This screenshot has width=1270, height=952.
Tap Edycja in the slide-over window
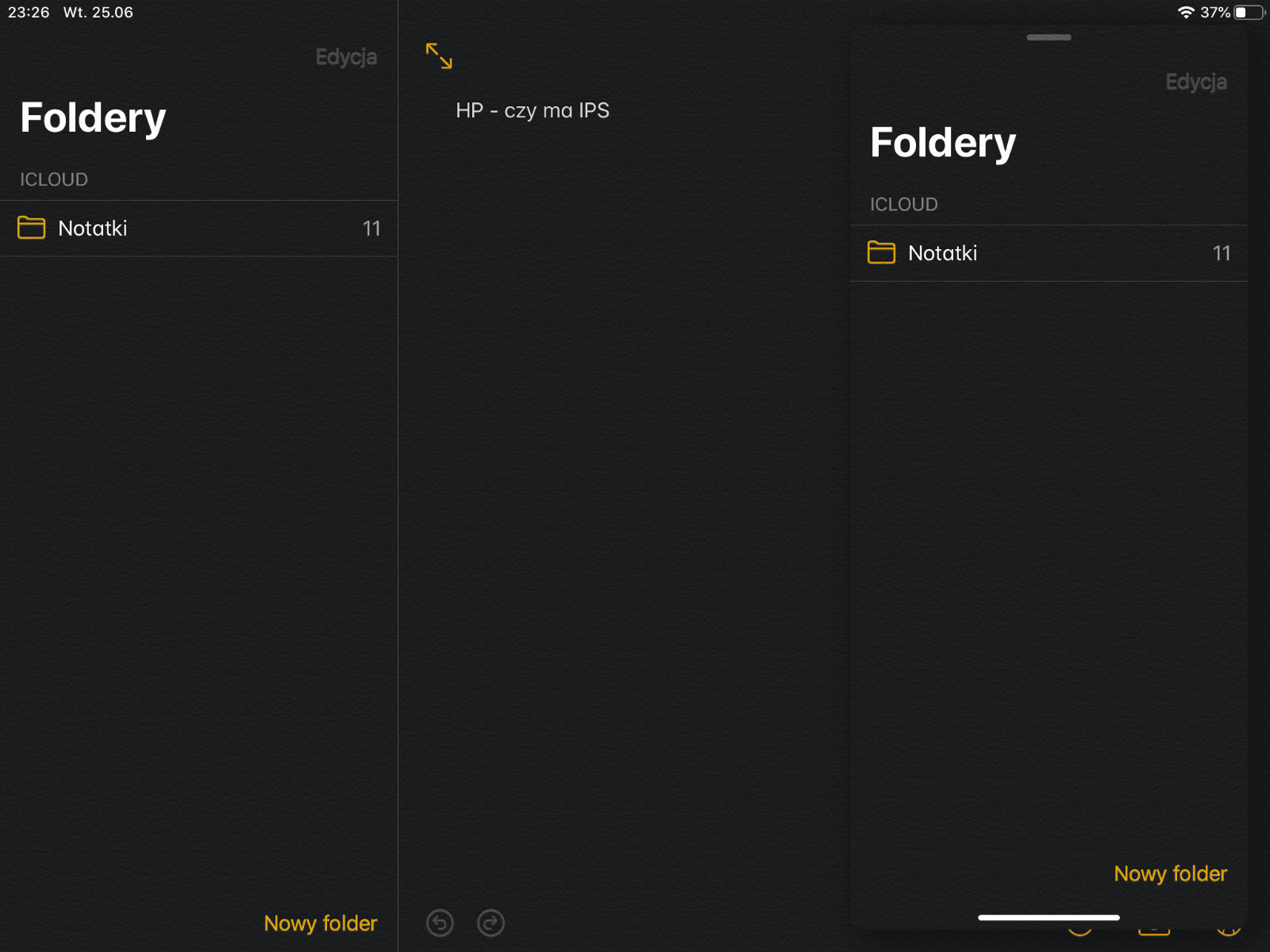(x=1196, y=82)
